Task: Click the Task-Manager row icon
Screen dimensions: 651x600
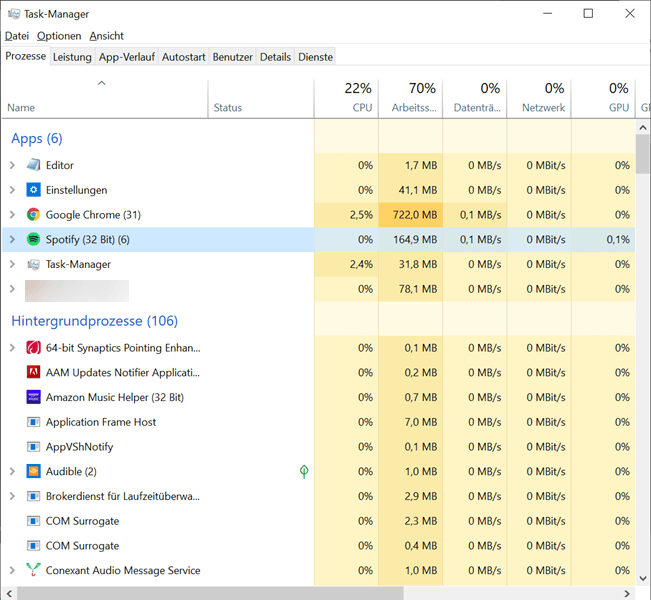Action: (x=33, y=264)
